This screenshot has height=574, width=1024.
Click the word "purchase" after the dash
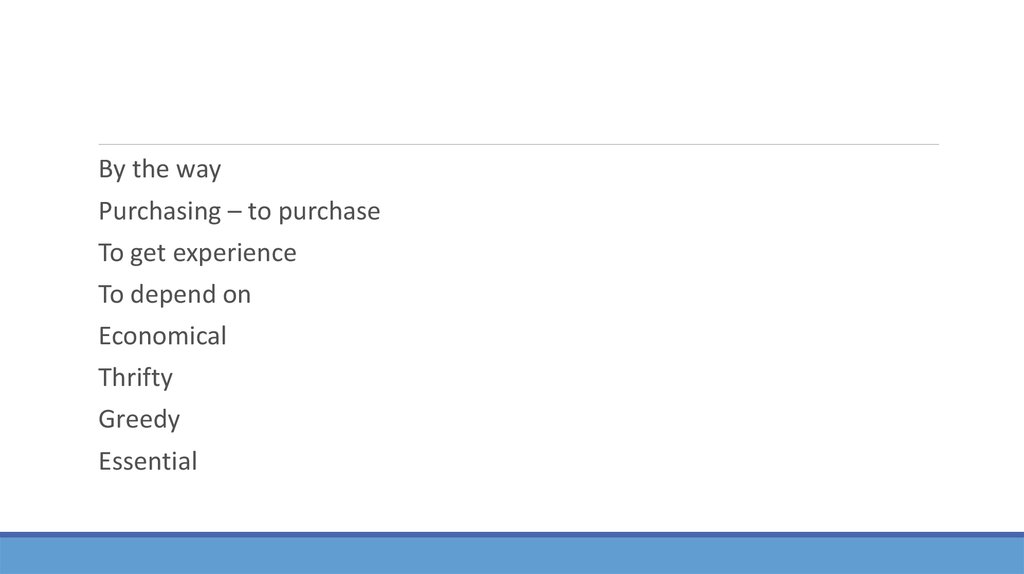(328, 212)
